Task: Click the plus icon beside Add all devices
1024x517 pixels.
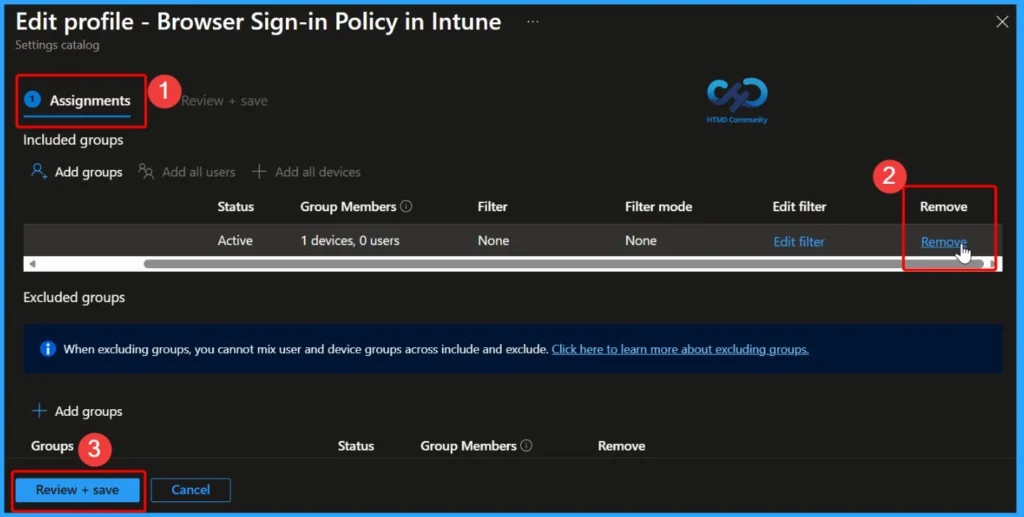Action: pos(259,172)
